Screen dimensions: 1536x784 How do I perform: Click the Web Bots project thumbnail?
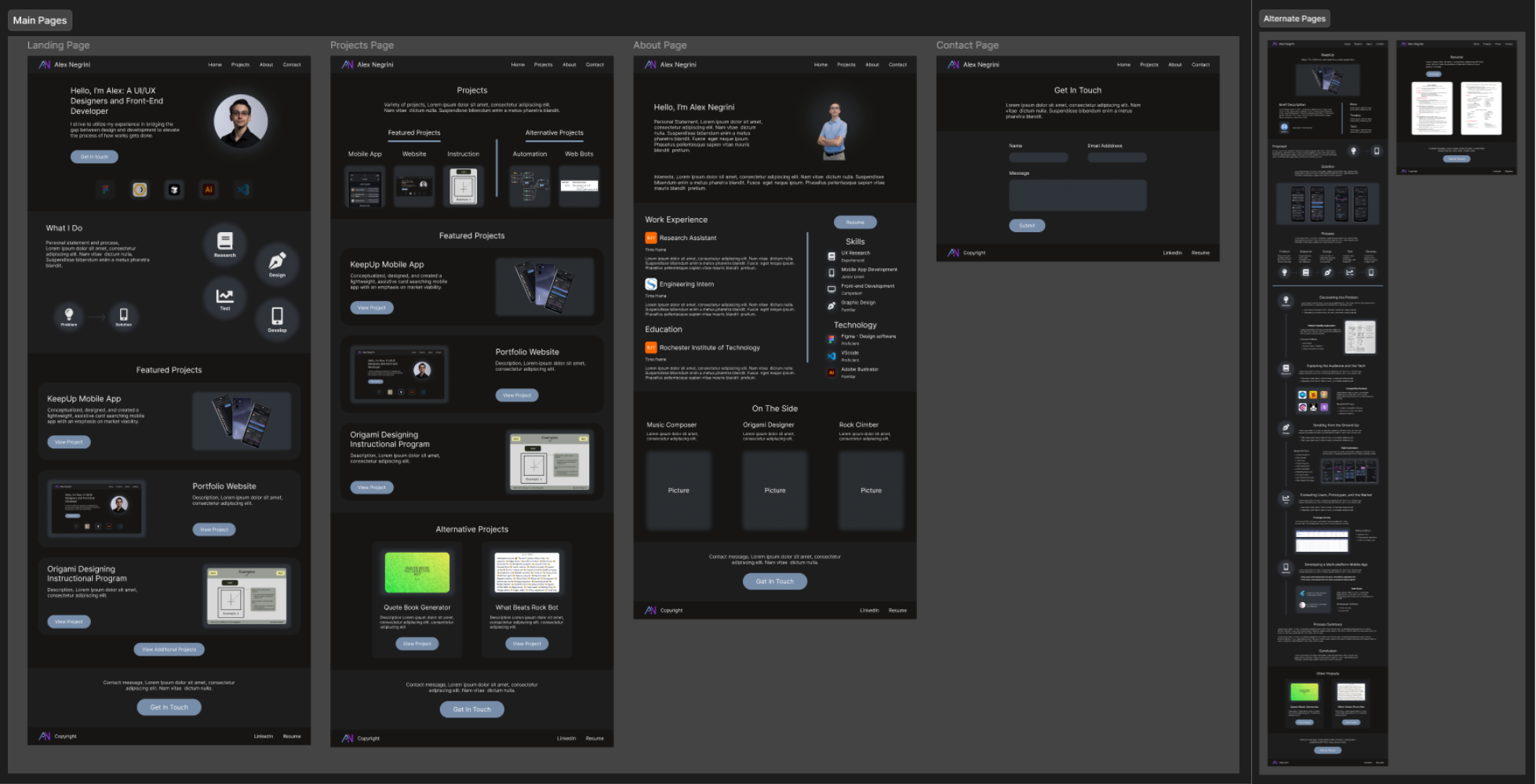[x=579, y=187]
